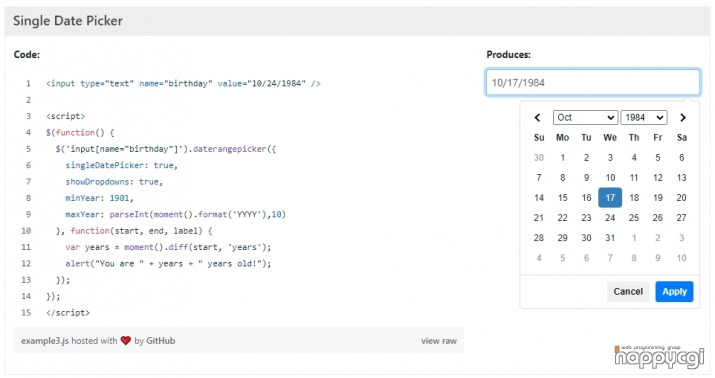Choose date 31 in the calendar
This screenshot has width=715, height=378.
click(x=610, y=238)
